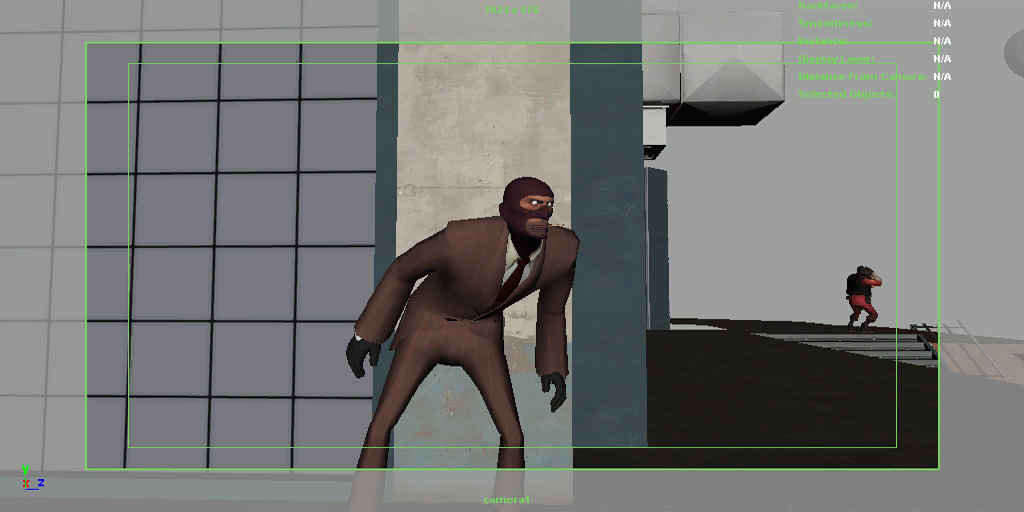The height and width of the screenshot is (512, 1024).
Task: Click the Selected Objects value '0'
Action: (936, 94)
